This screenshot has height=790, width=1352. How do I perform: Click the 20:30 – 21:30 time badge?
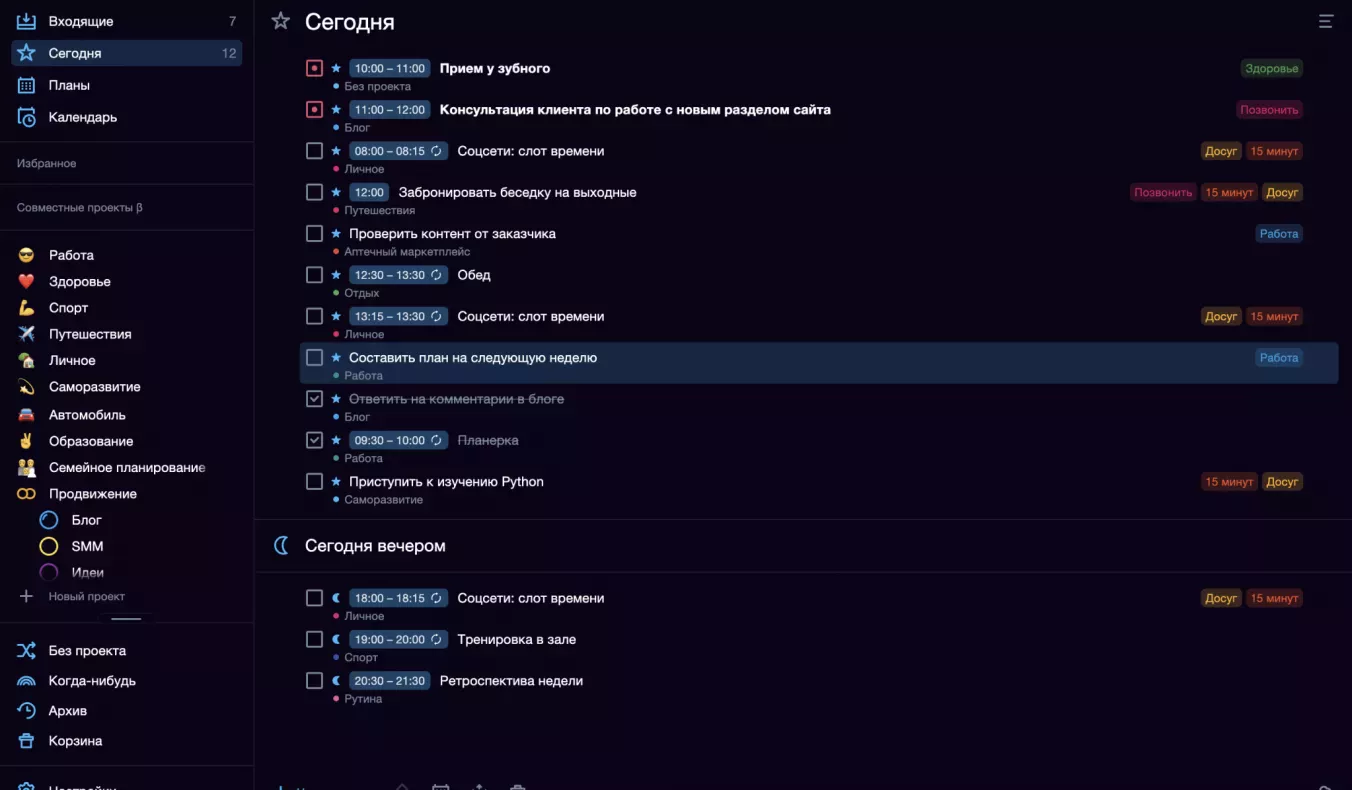tap(390, 680)
